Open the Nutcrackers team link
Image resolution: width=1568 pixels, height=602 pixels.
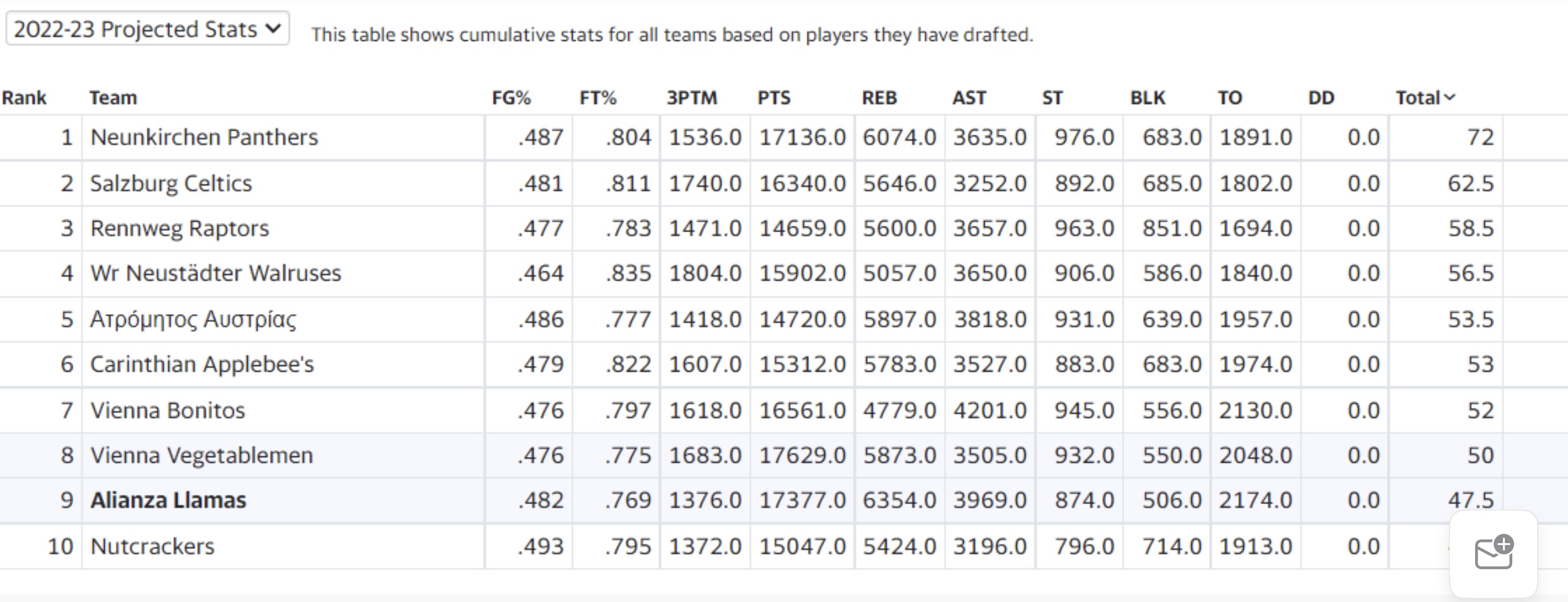152,546
